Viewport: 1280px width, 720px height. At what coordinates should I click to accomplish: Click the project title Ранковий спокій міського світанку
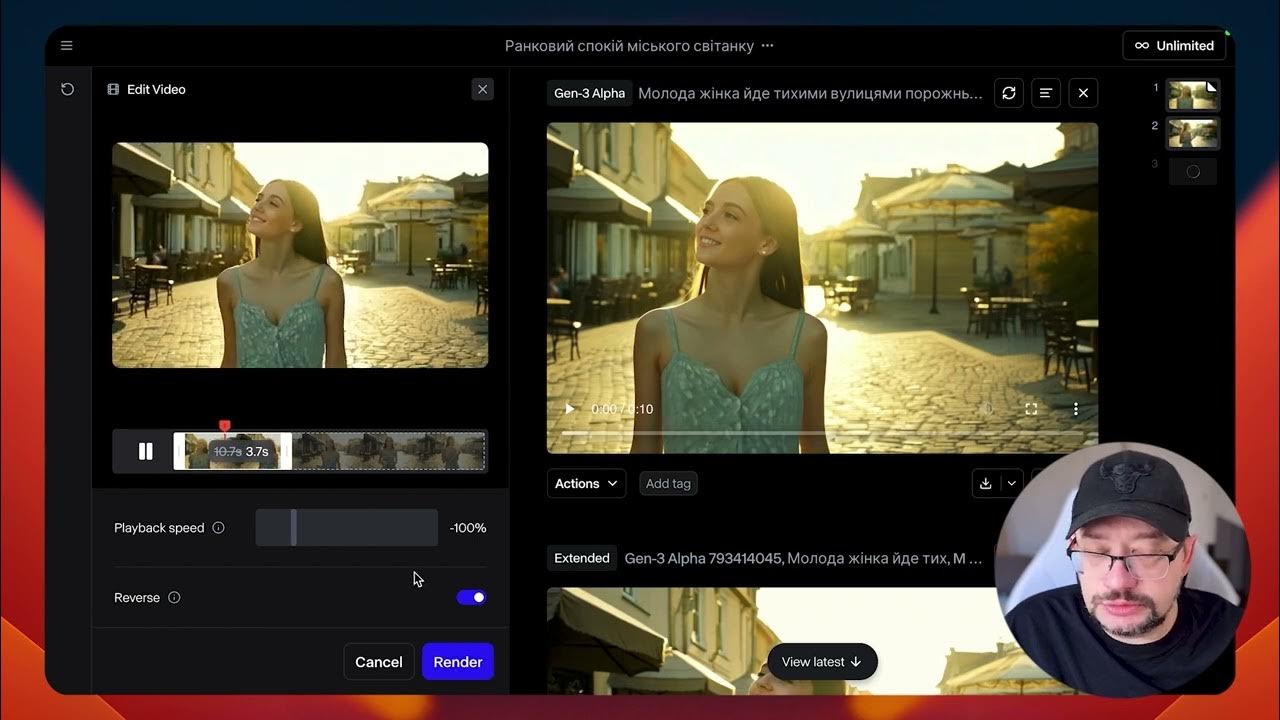pos(629,46)
